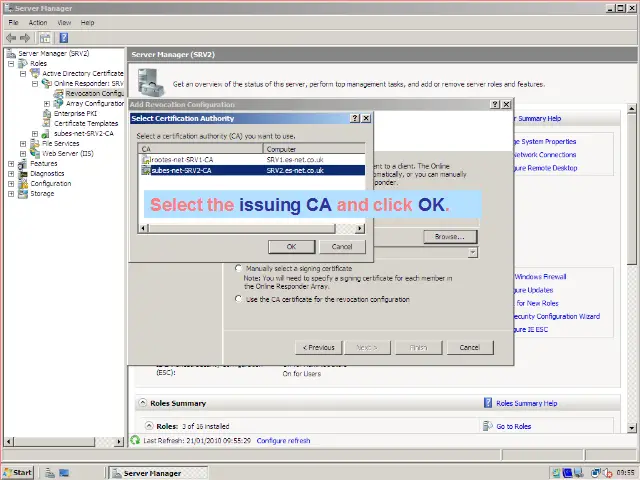Viewport: 640px width, 480px height.
Task: Click the Roles Summary Help icon
Action: 488,403
